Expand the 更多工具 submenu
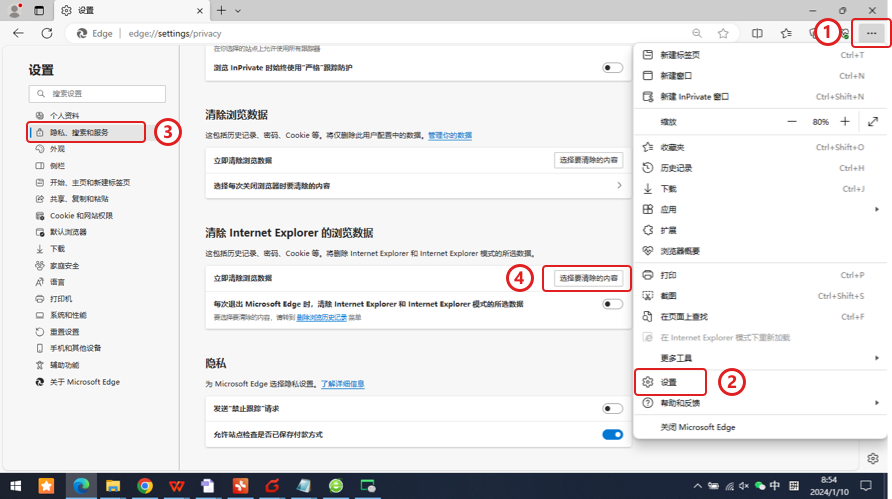Viewport: 892px width, 499px height. pyautogui.click(x=761, y=358)
